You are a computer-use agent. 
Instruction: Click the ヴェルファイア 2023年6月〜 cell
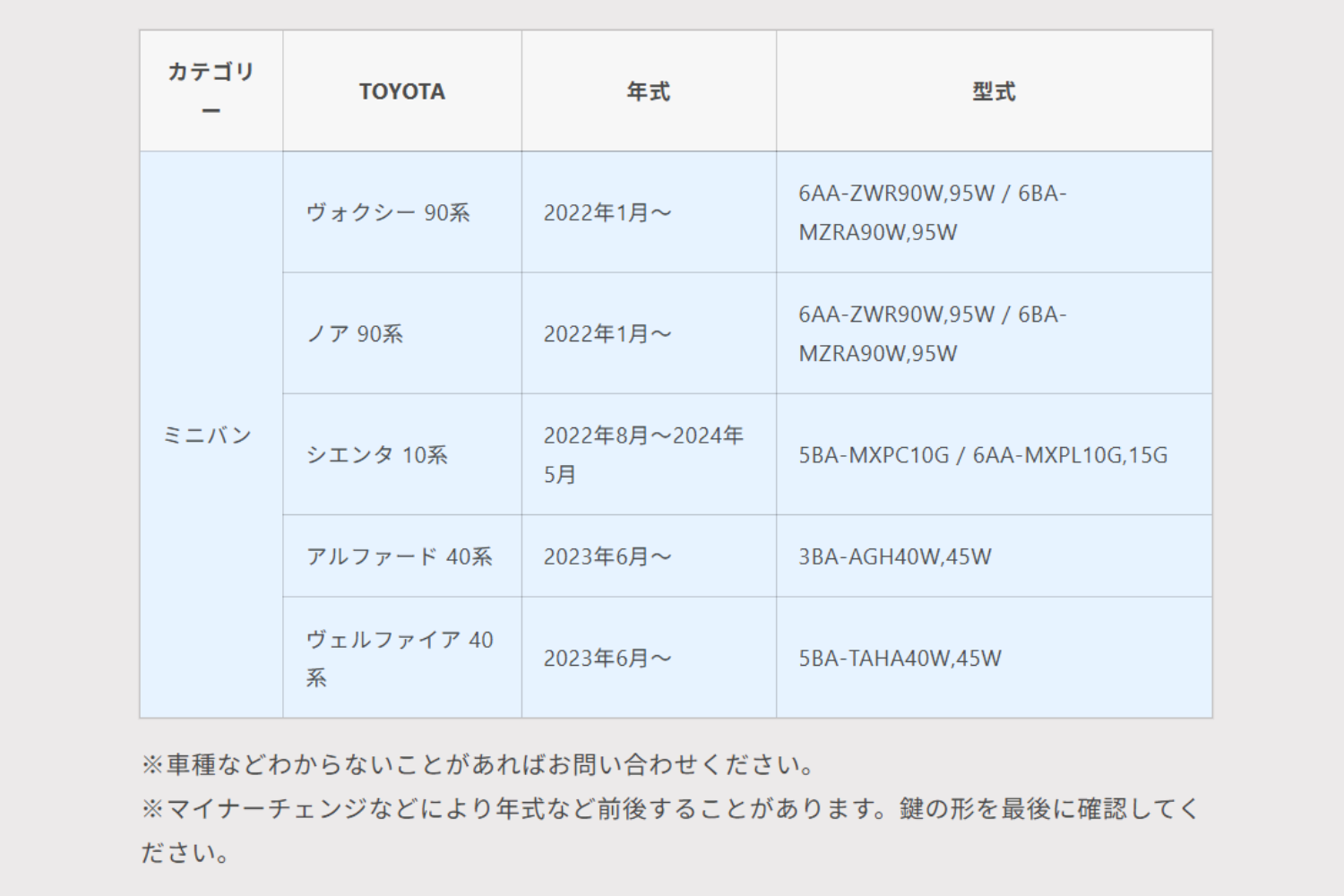click(649, 658)
